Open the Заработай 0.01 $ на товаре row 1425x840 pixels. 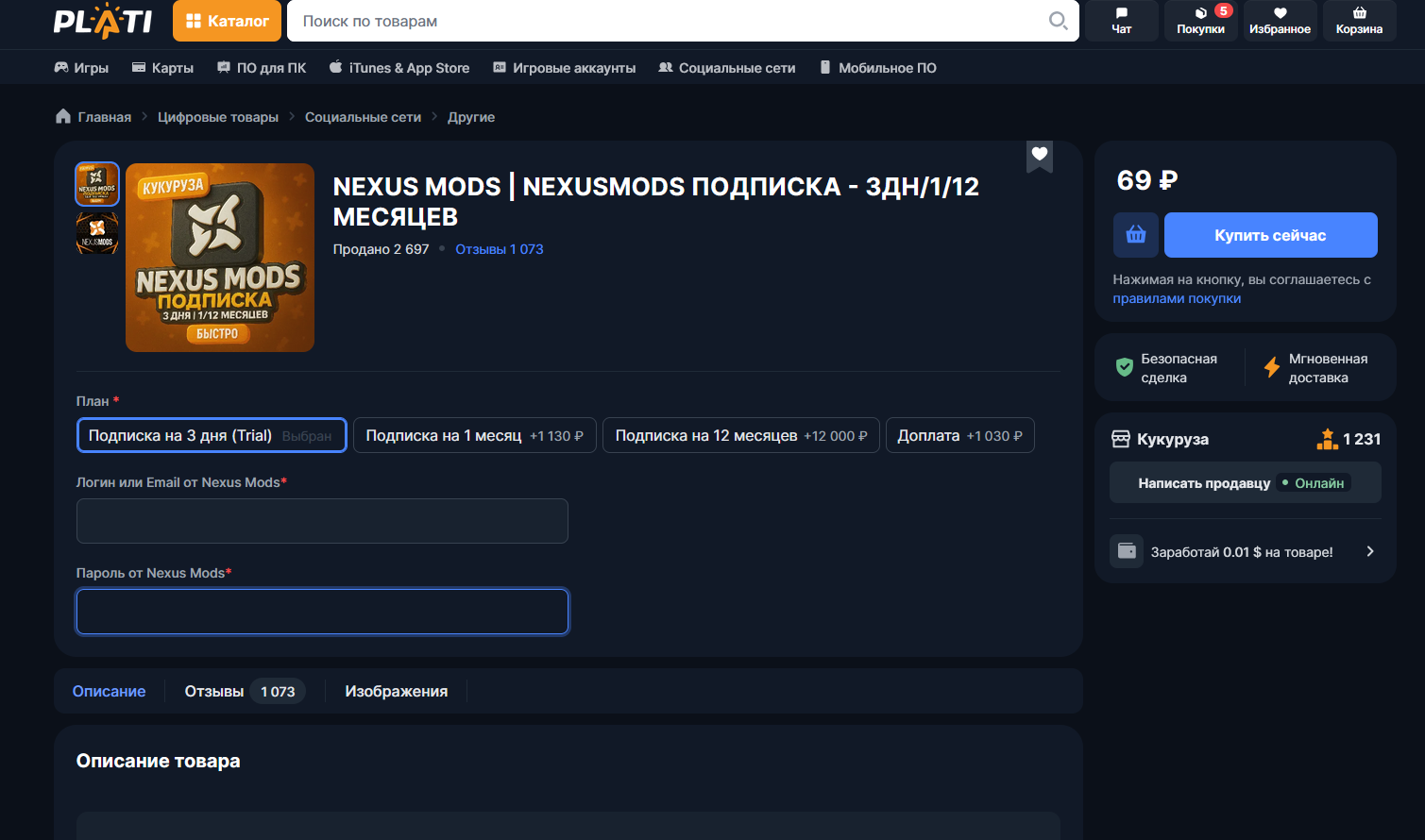[x=1246, y=551]
